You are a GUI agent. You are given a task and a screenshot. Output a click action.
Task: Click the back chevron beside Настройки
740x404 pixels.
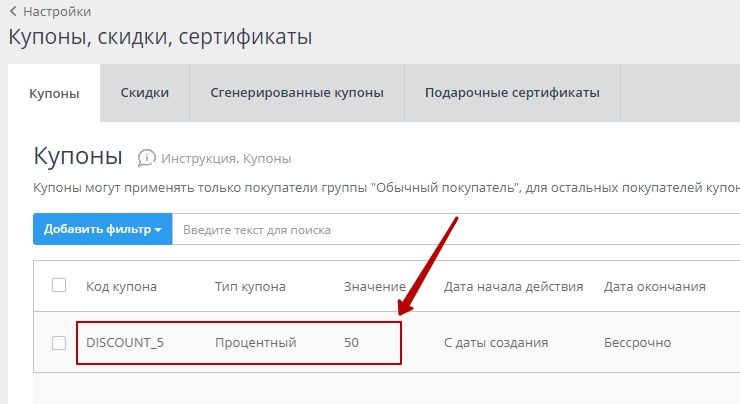tap(13, 12)
